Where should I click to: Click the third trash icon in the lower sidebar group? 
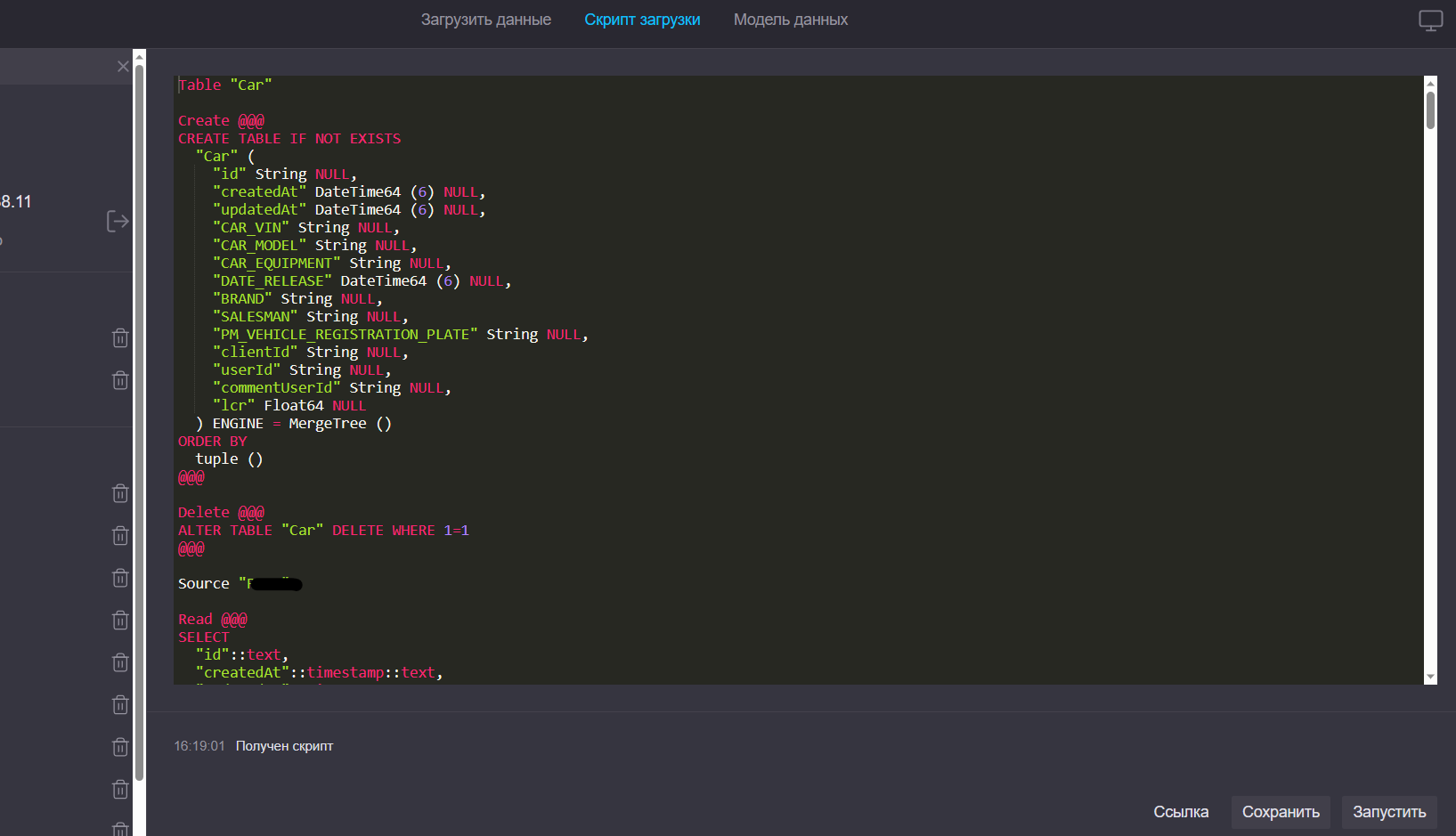tap(120, 579)
